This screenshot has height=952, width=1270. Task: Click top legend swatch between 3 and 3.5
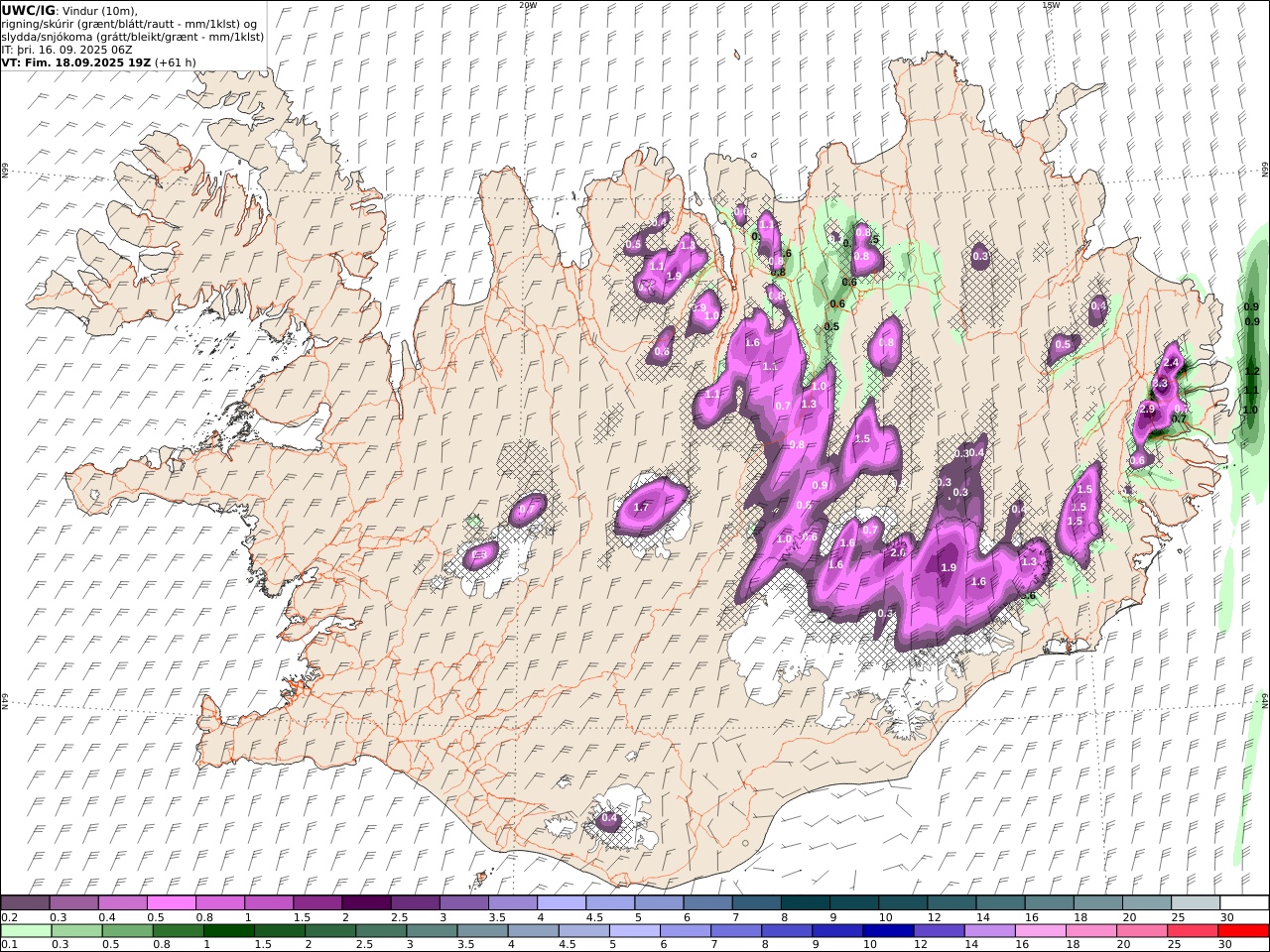tap(463, 902)
